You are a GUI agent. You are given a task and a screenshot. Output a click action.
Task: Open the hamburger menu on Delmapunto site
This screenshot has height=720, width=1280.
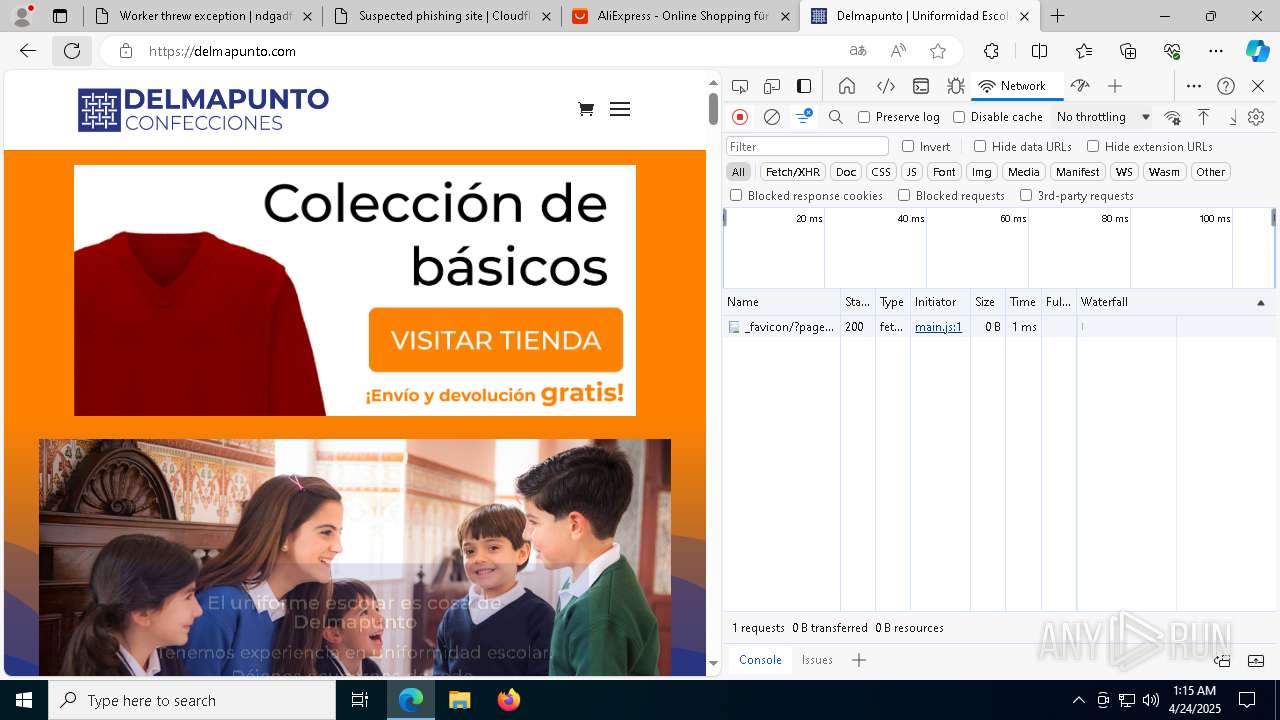click(x=620, y=109)
